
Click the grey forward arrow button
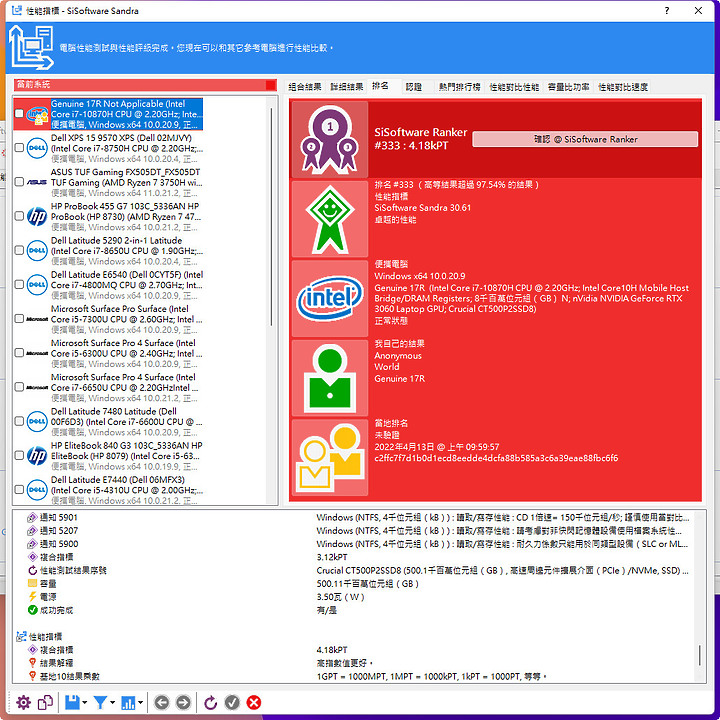183,702
